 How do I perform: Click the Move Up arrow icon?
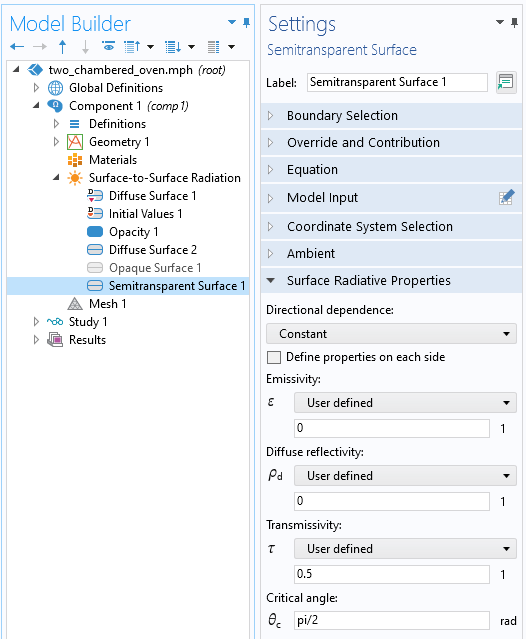pyautogui.click(x=62, y=47)
